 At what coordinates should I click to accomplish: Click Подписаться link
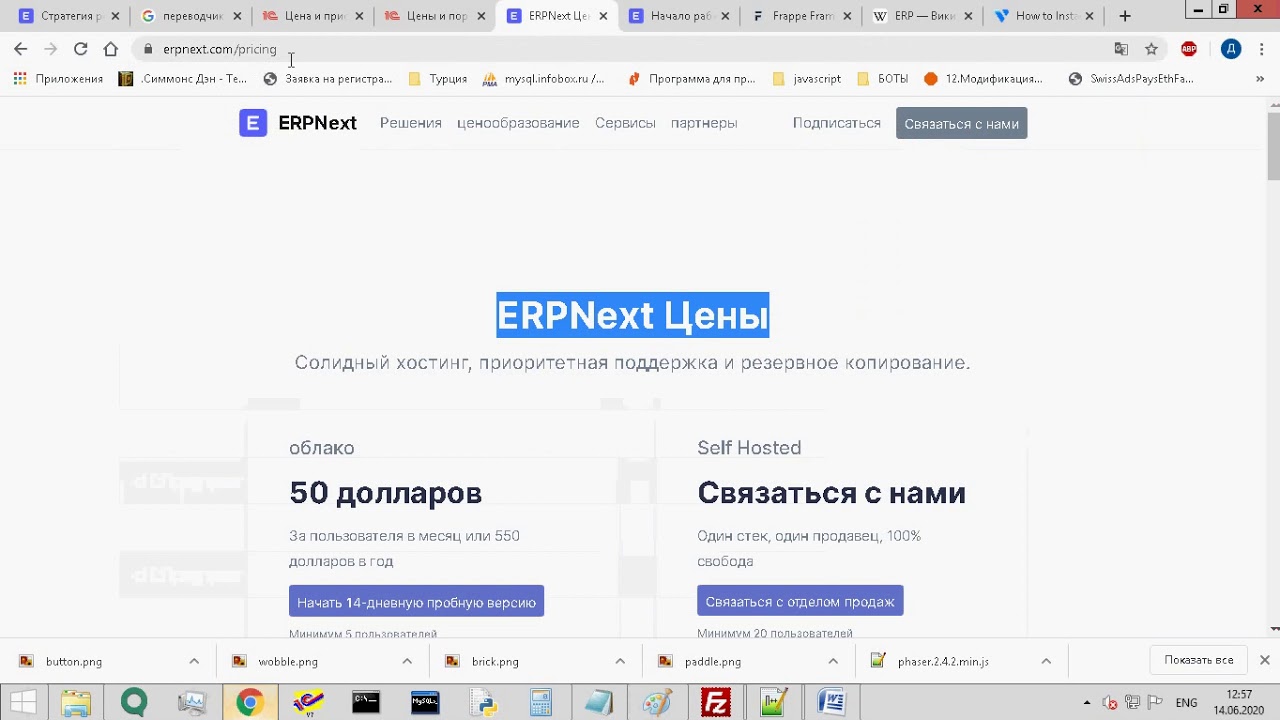point(837,123)
